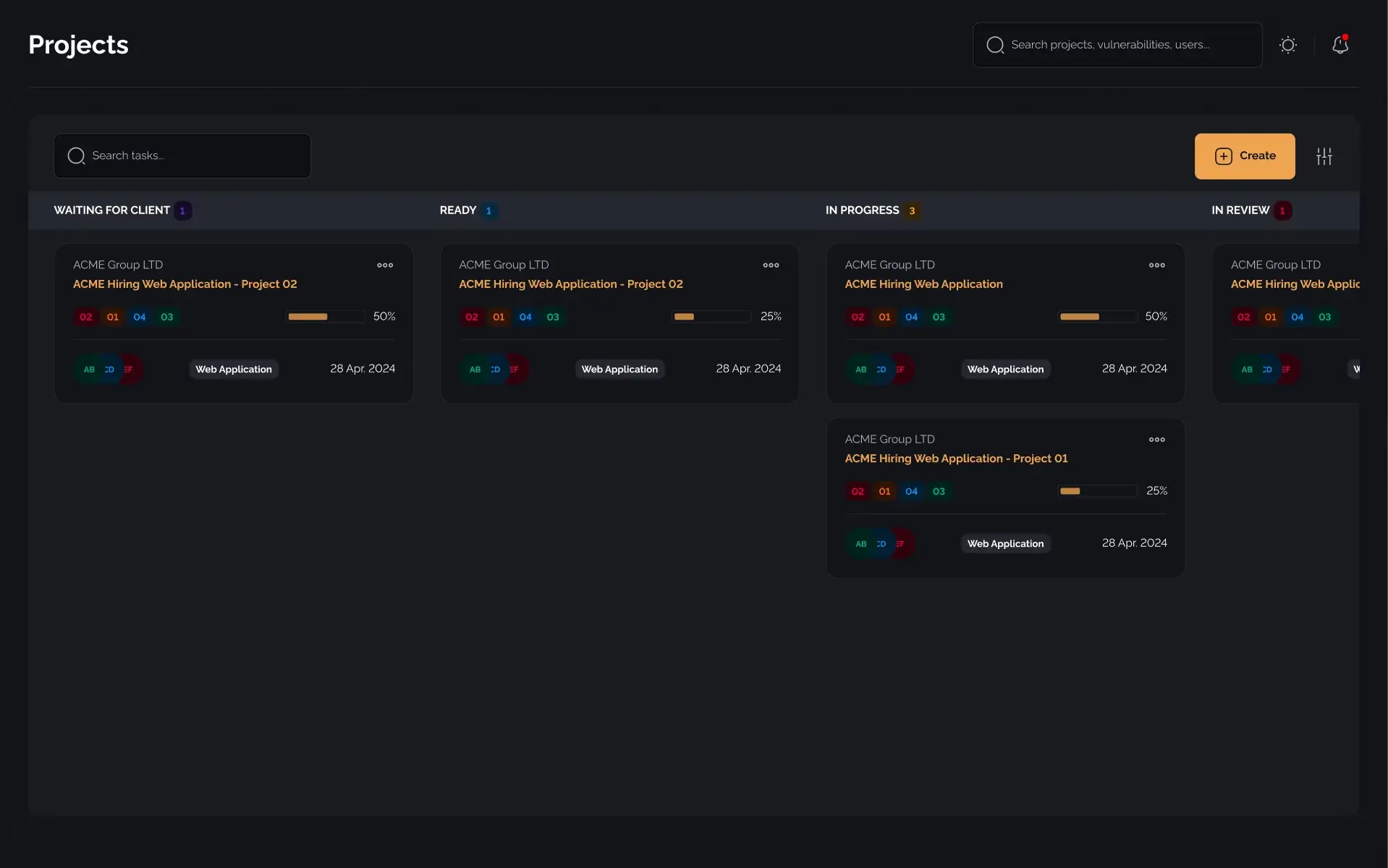
Task: Open the theme brightness settings icon
Action: [x=1288, y=45]
